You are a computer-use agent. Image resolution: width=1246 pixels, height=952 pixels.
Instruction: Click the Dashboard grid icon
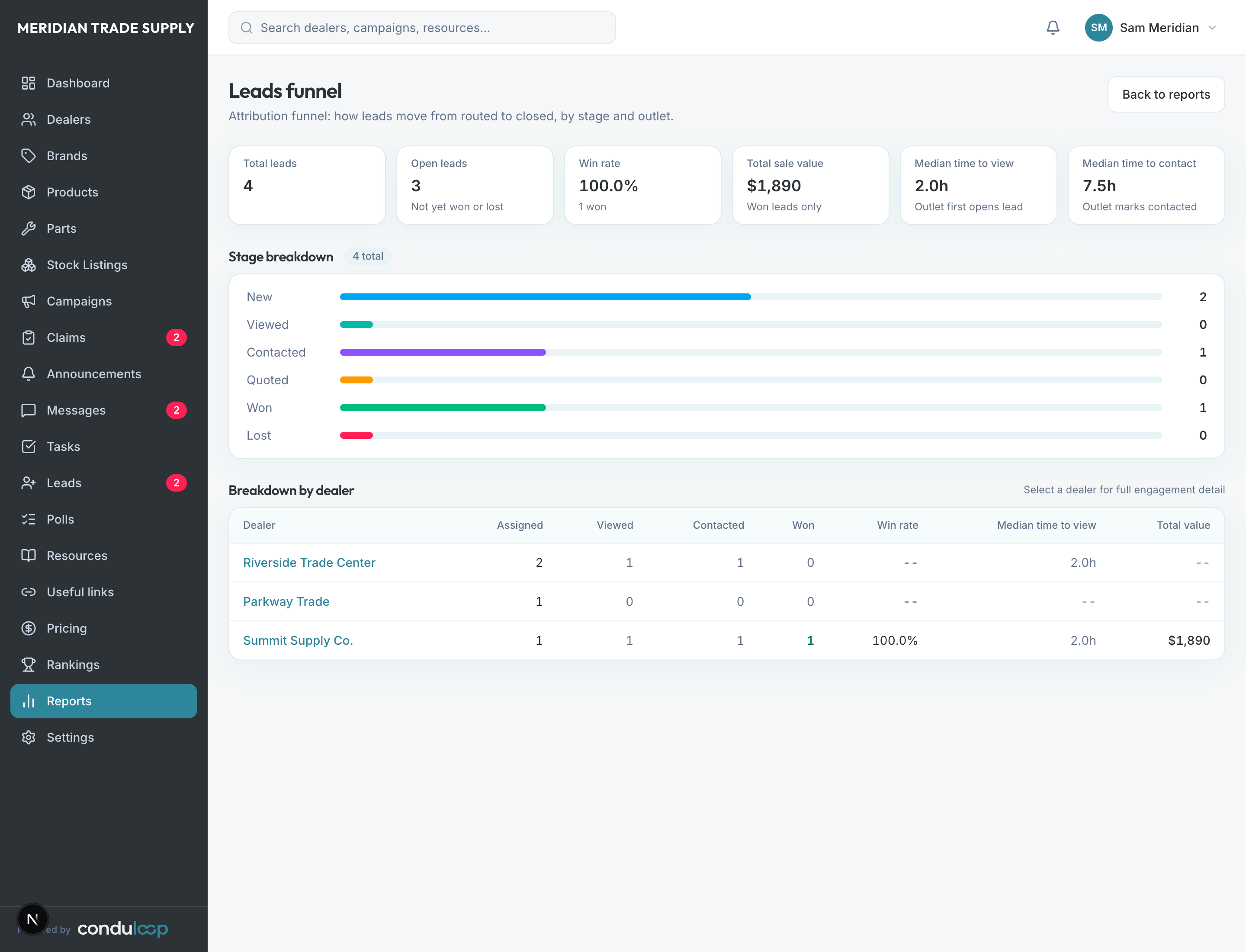[28, 83]
